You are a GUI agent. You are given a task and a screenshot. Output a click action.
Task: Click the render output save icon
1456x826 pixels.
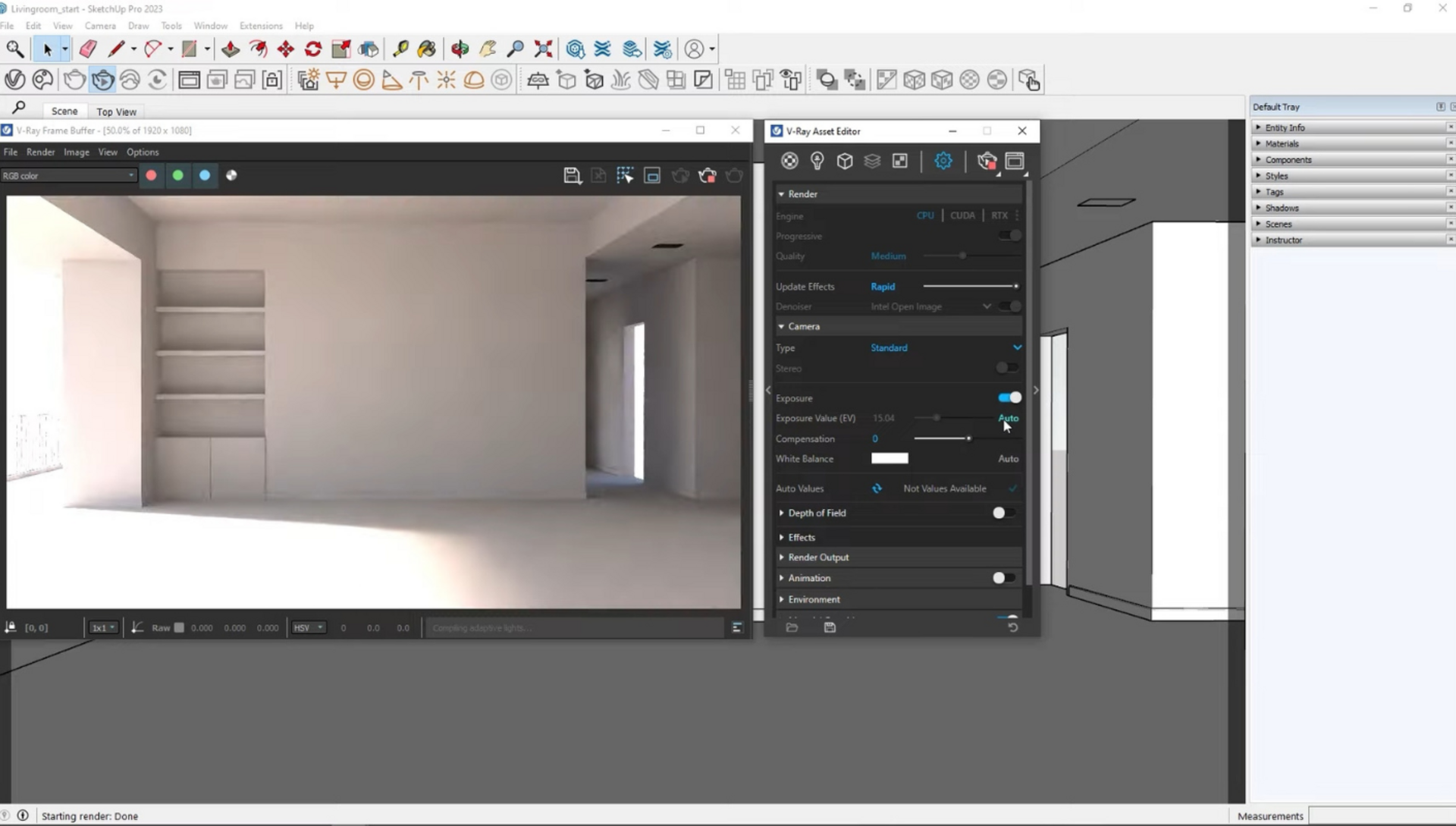[x=830, y=626]
